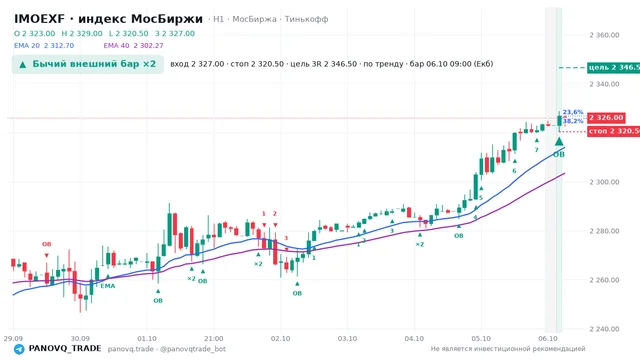This screenshot has height=360, width=640.
Task: Click the 2 280.00 price axis label
Action: click(604, 231)
